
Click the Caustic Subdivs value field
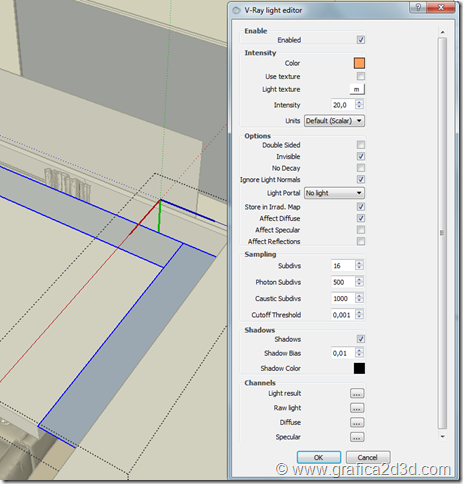(x=343, y=298)
